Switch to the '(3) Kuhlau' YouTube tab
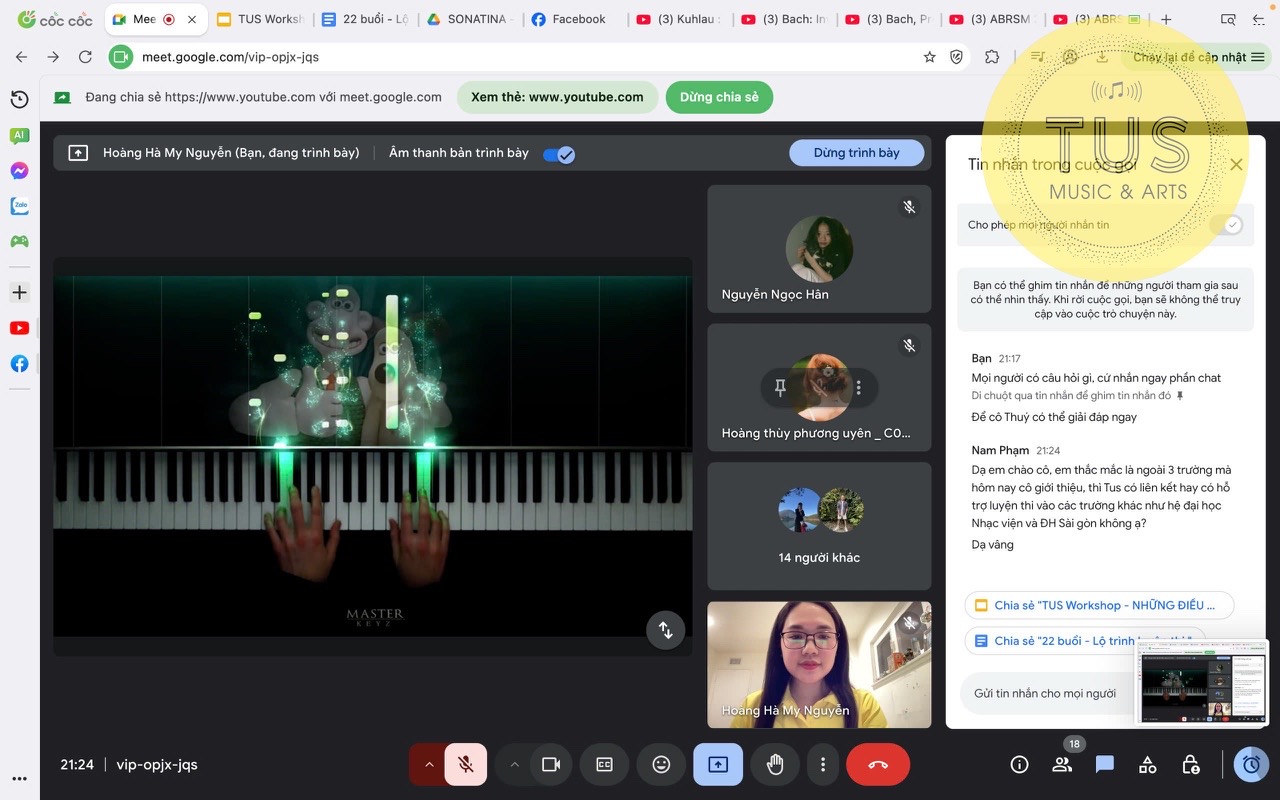Image resolution: width=1280 pixels, height=800 pixels. pyautogui.click(x=680, y=19)
